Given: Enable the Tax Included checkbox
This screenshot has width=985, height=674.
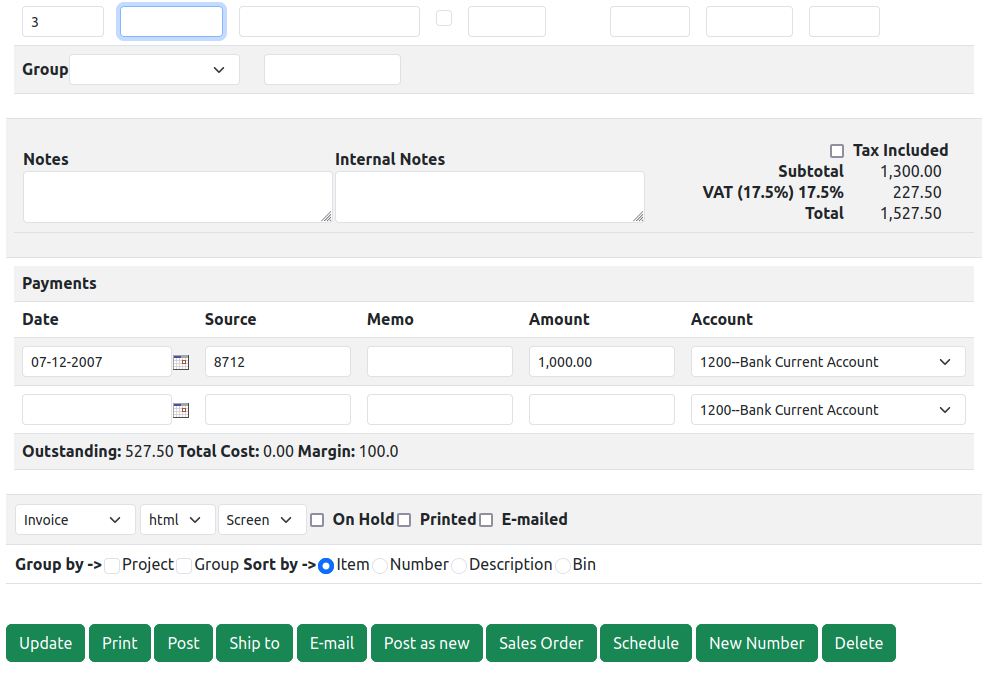Looking at the screenshot, I should [x=837, y=151].
